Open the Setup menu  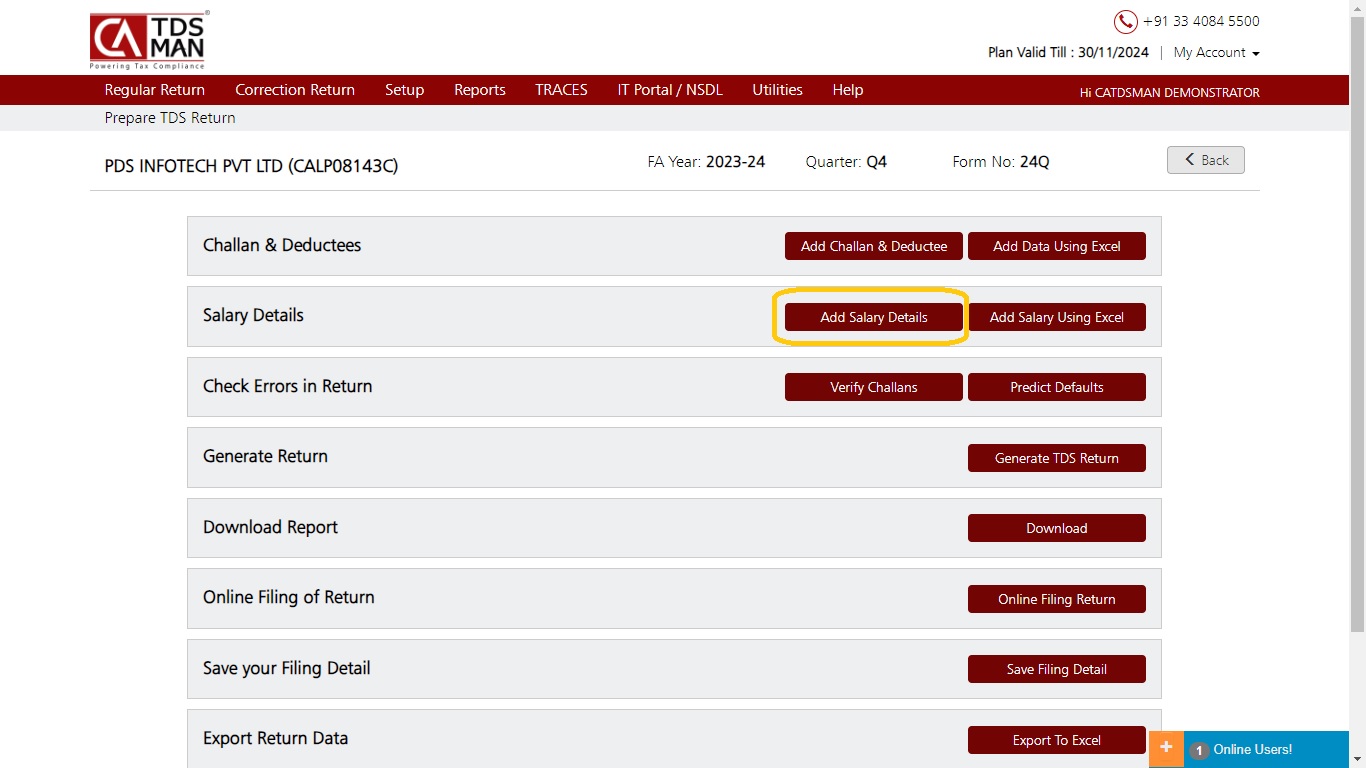404,90
